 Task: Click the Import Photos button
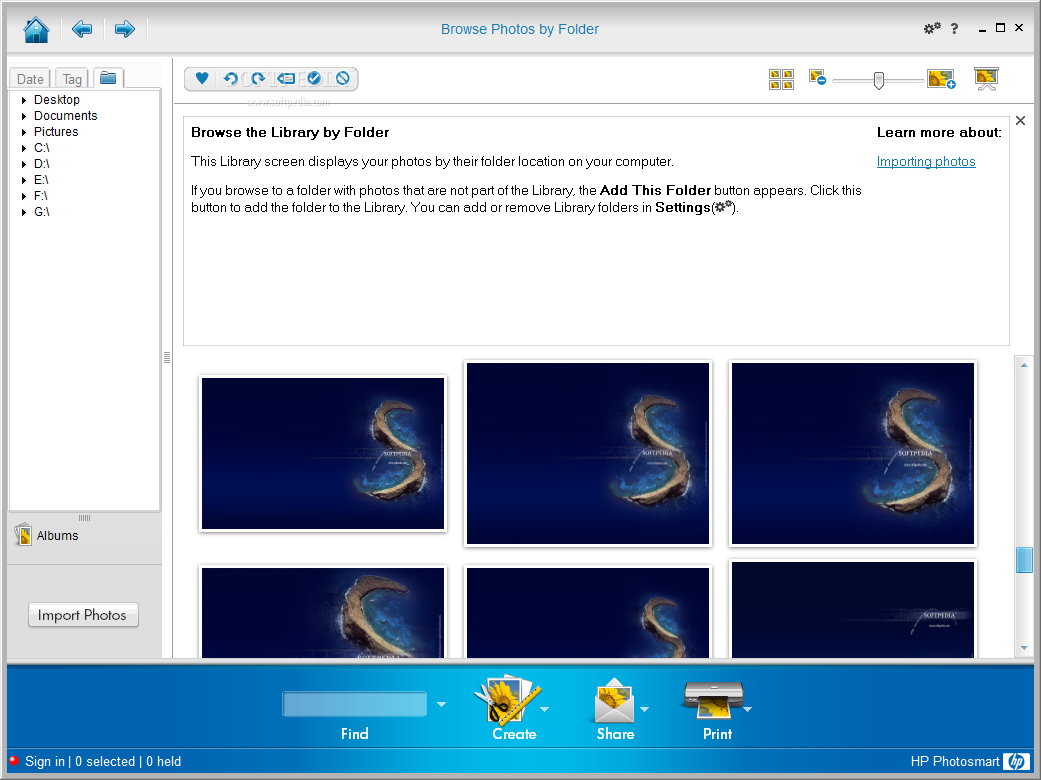(x=83, y=615)
